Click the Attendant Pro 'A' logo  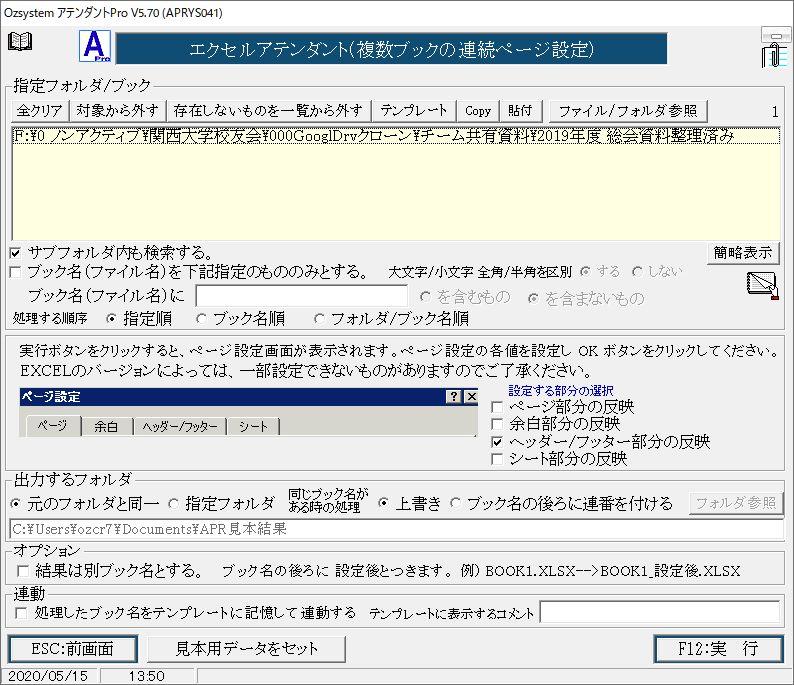(x=95, y=47)
